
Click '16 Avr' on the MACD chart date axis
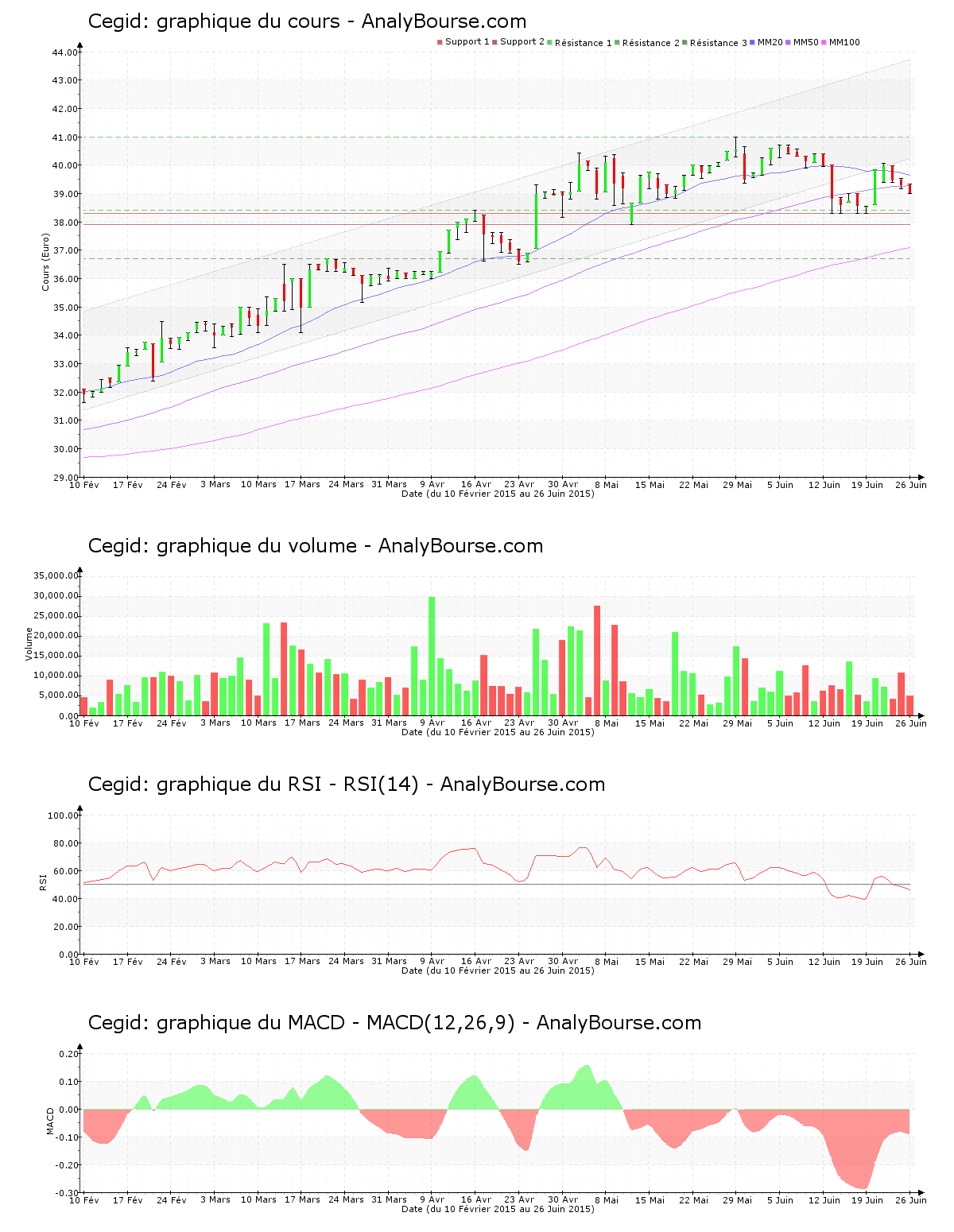[x=476, y=1200]
